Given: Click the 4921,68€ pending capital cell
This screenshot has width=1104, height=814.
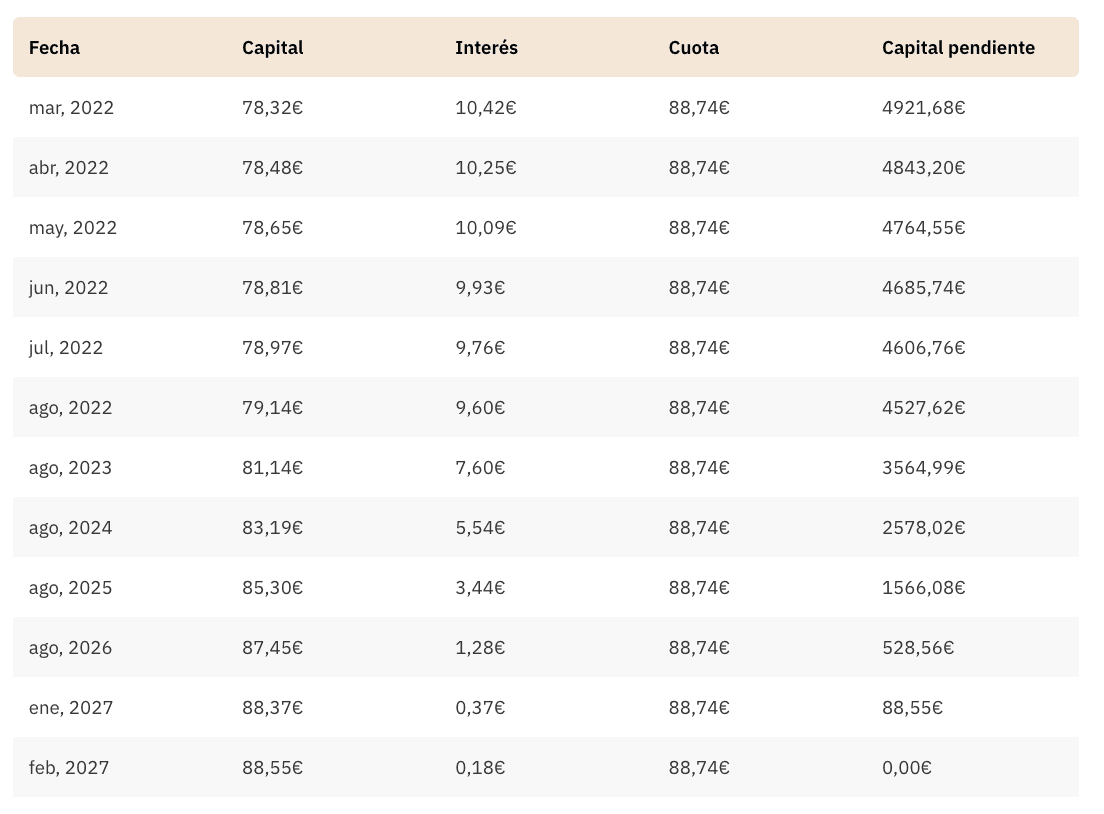Looking at the screenshot, I should (x=923, y=108).
